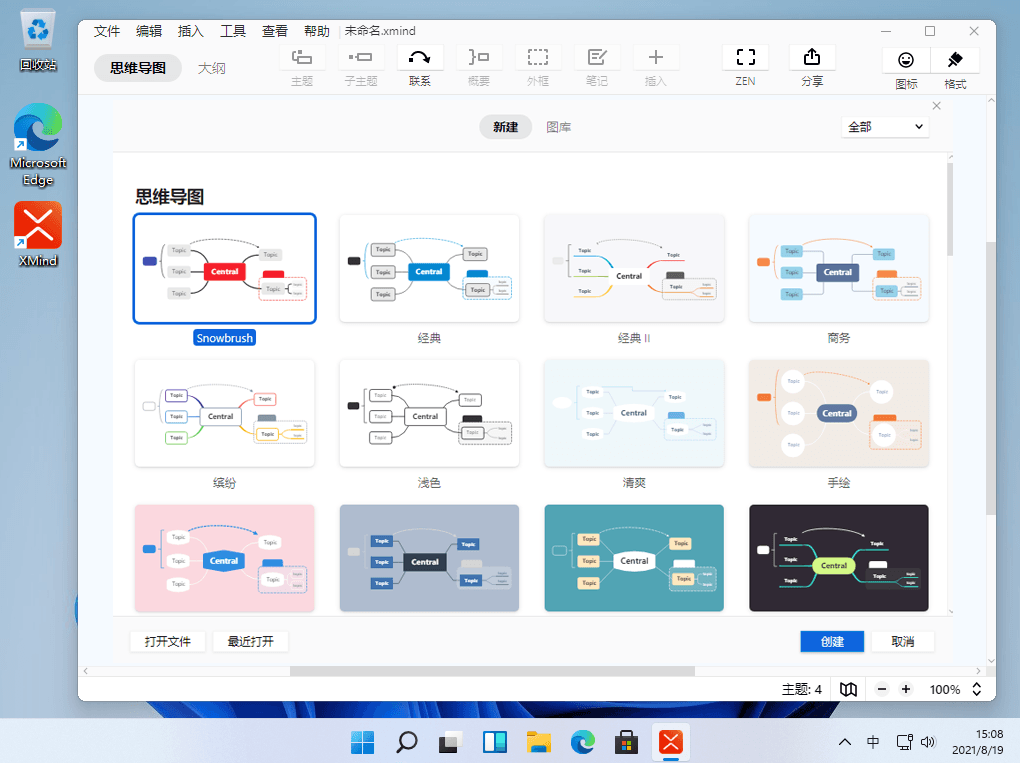Screen dimensions: 1020x763
Task: Select the pink background template thumbnail
Action: pos(224,558)
